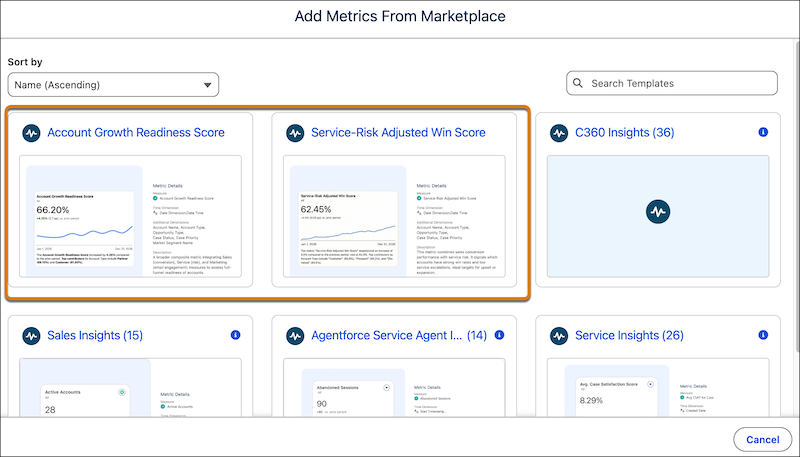Viewport: 800px width, 457px height.
Task: Select the Service-Risk Adjusted Win Score preview thumbnail
Action: click(394, 216)
